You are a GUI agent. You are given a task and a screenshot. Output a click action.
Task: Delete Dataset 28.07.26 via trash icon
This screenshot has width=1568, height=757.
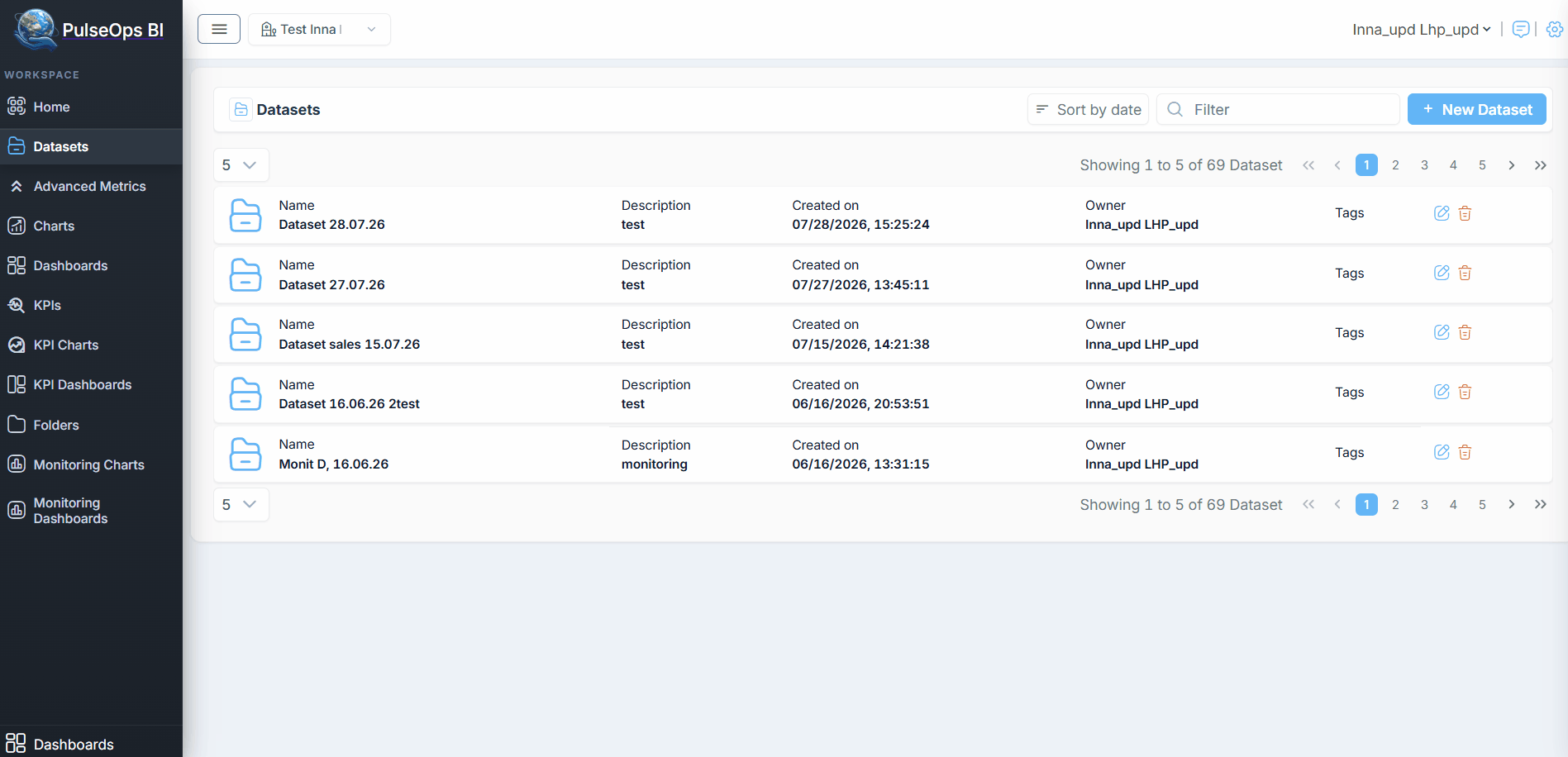(x=1465, y=213)
